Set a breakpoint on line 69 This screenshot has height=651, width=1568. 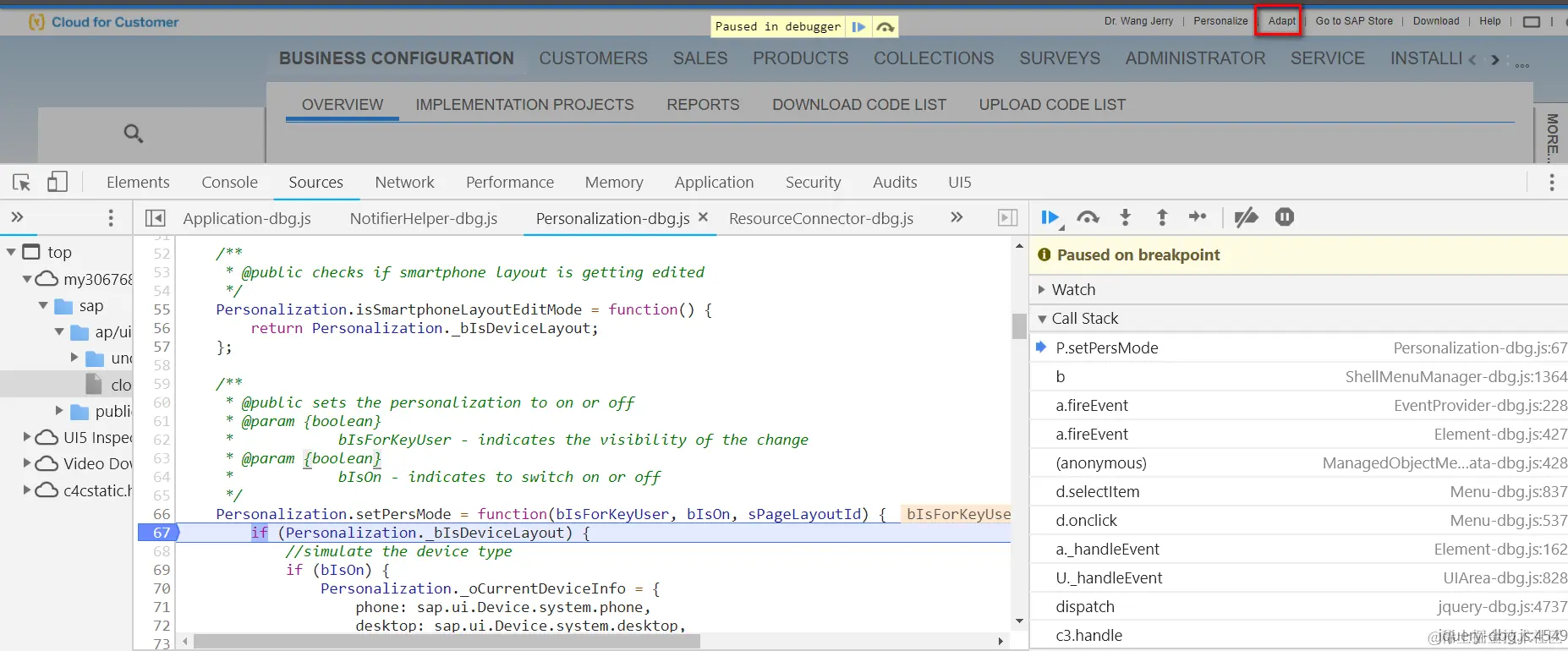[162, 570]
